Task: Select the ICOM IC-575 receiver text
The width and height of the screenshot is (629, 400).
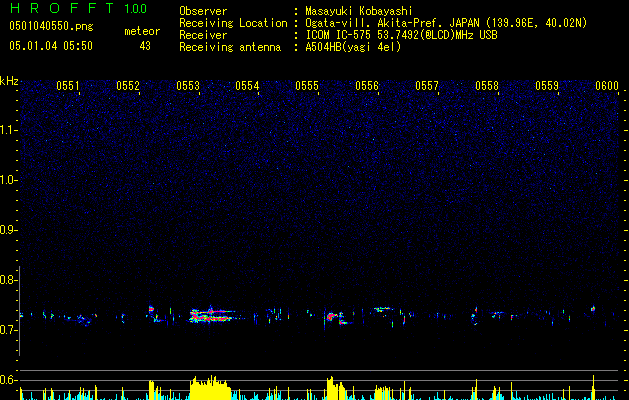Action: pos(401,35)
